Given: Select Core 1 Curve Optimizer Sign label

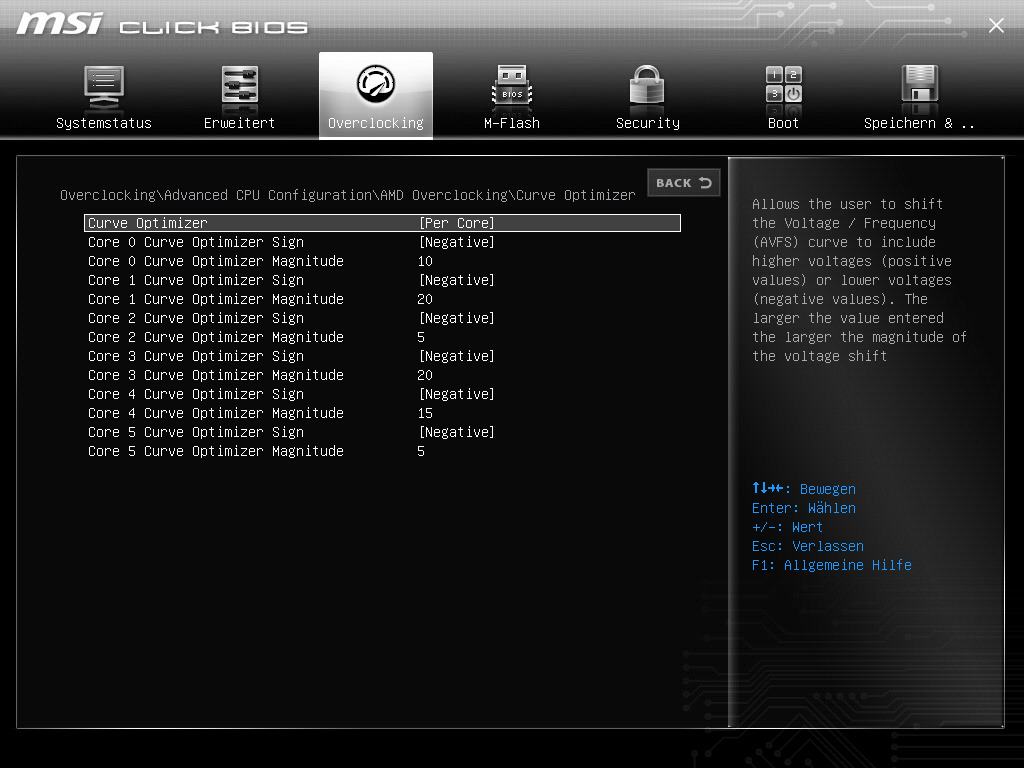Looking at the screenshot, I should (196, 280).
